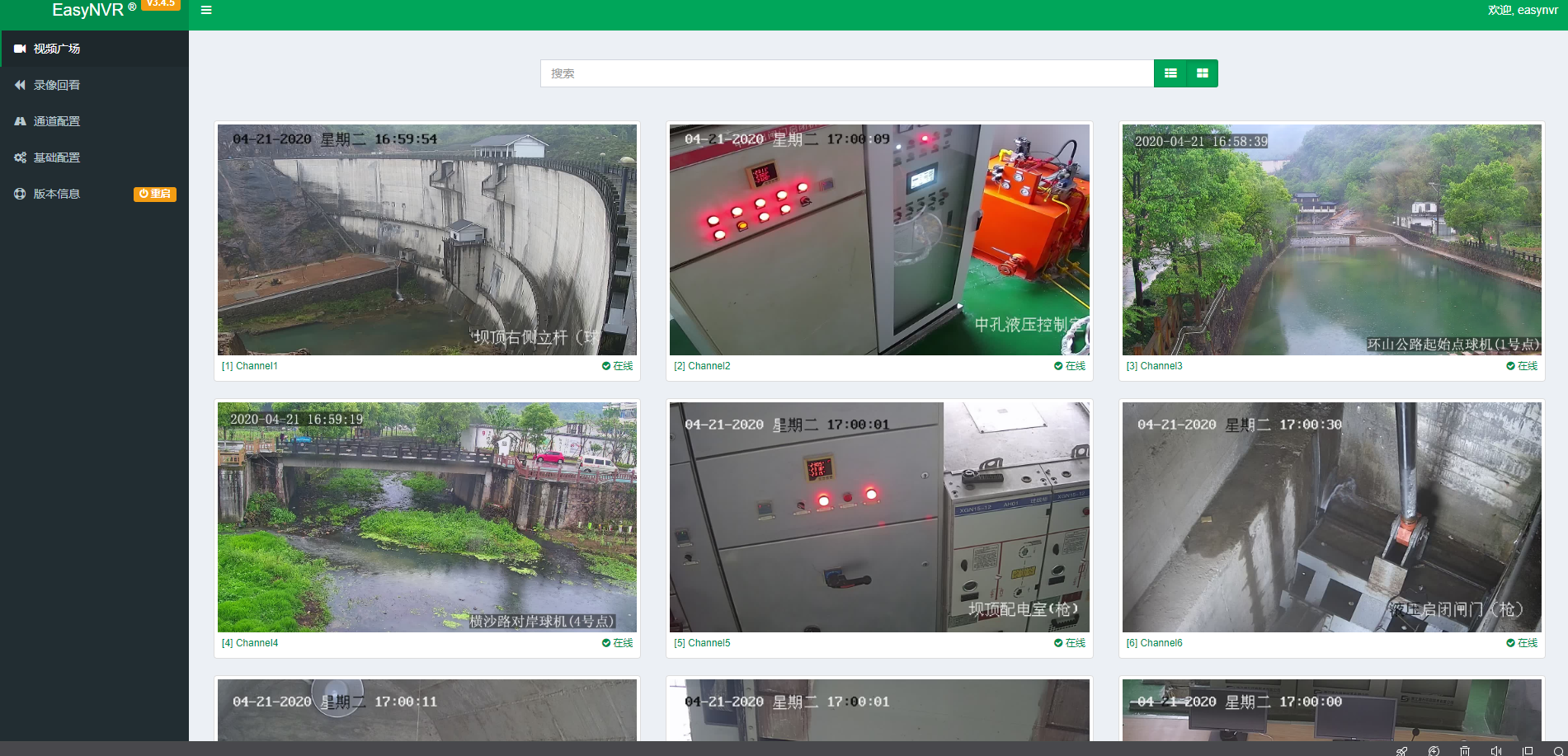Click the speaker volume icon in bottom bar
This screenshot has height=756, width=1568.
pos(1496,750)
